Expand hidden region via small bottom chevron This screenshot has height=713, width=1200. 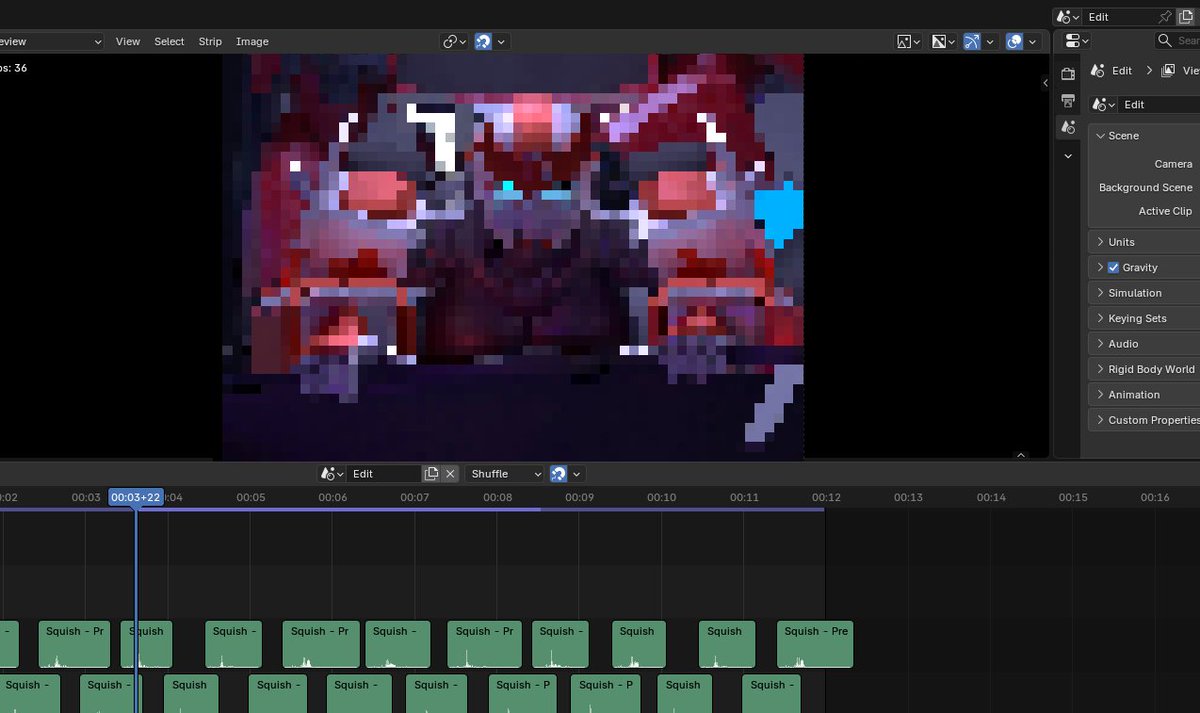[1021, 455]
